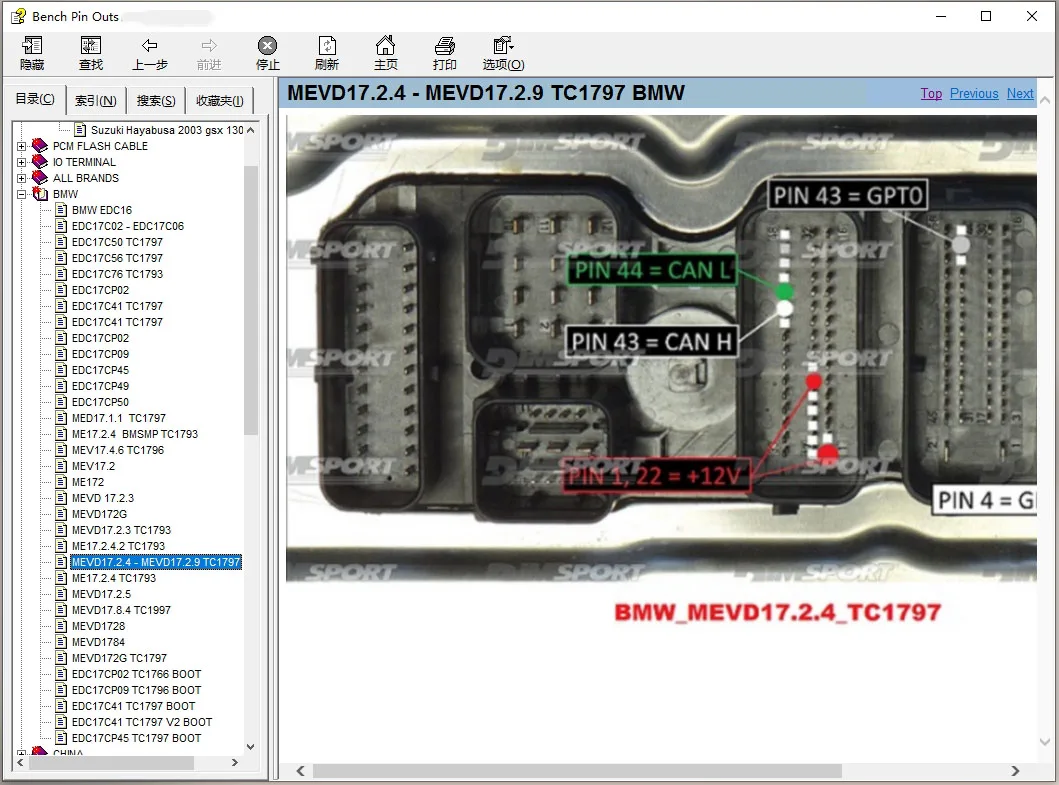Select EDC17CP50 in the BMW list
The height and width of the screenshot is (785, 1059).
[100, 402]
